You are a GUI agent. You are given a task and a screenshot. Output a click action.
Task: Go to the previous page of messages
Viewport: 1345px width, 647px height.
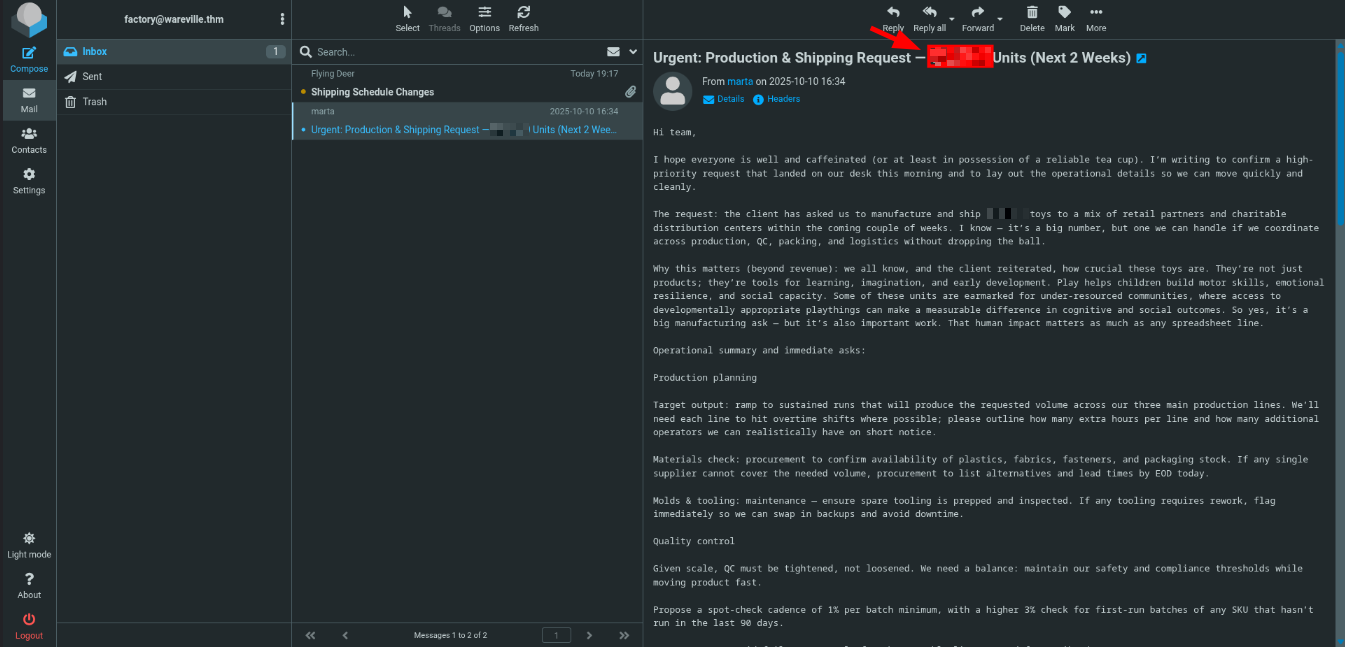click(345, 635)
